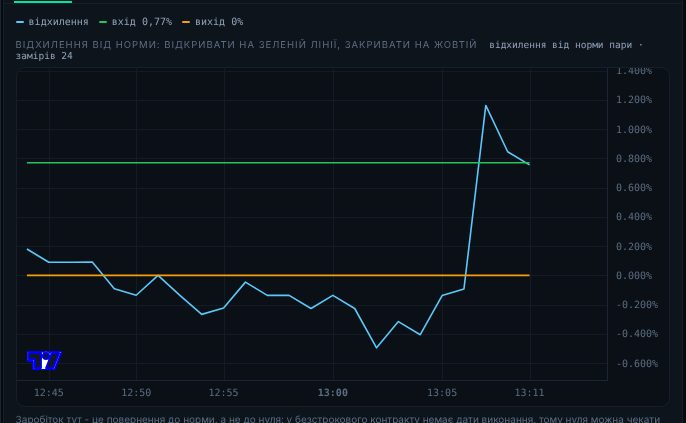
Task: Select the 12:50 time axis label
Action: [x=136, y=393]
